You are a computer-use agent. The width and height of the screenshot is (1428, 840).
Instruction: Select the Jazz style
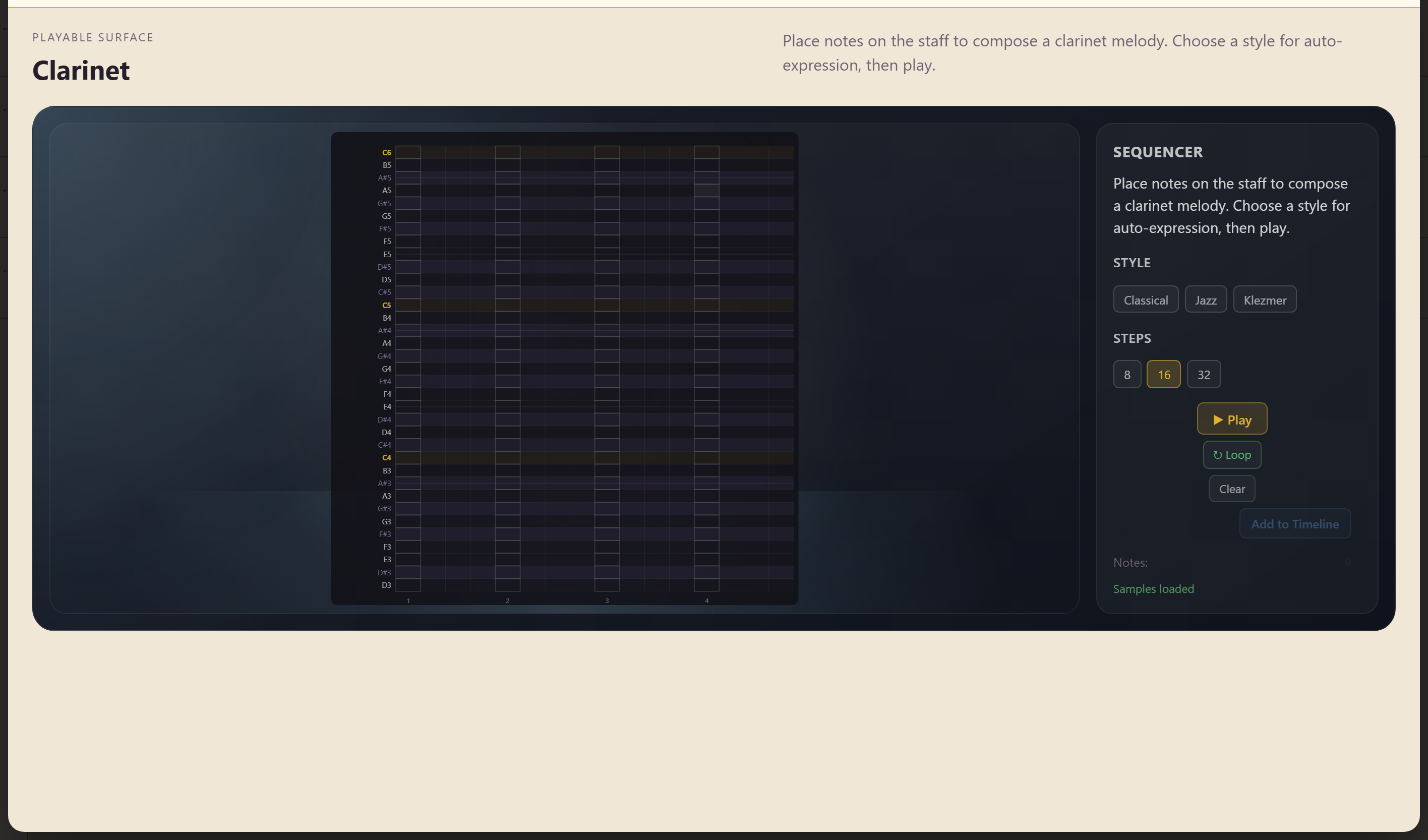(x=1206, y=299)
